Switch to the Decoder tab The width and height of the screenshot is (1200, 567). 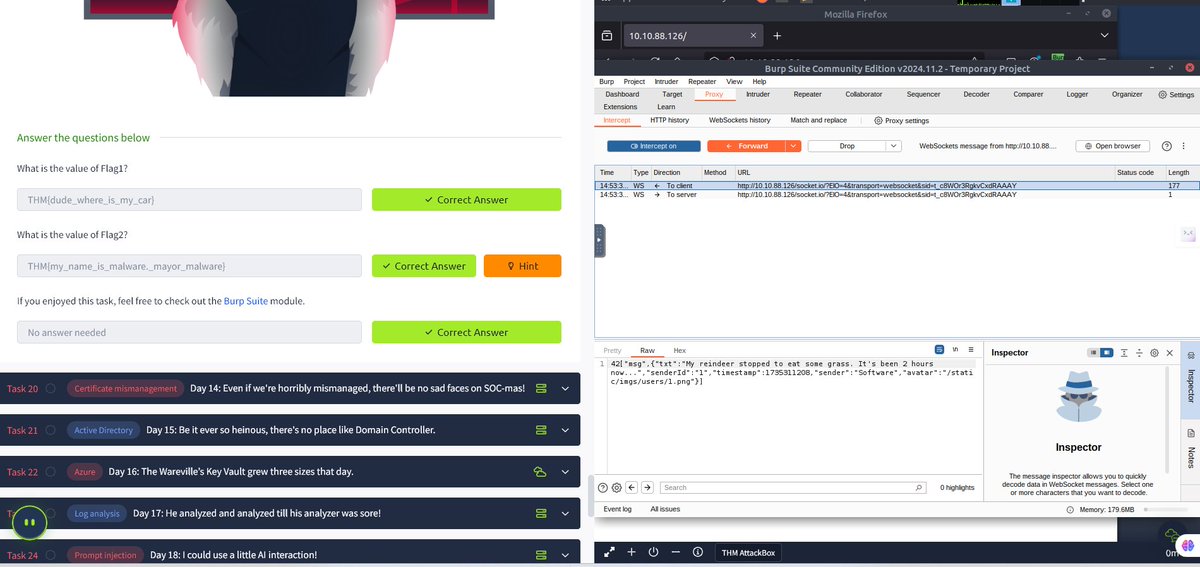click(976, 94)
